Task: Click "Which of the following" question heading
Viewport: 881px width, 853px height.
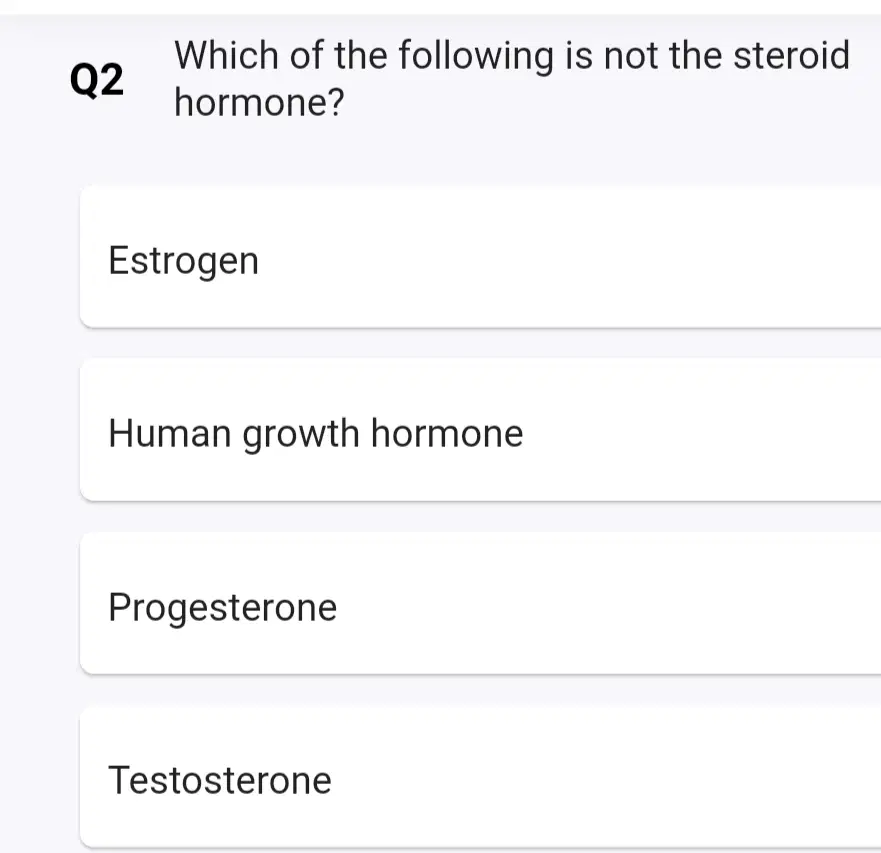Action: [x=364, y=56]
